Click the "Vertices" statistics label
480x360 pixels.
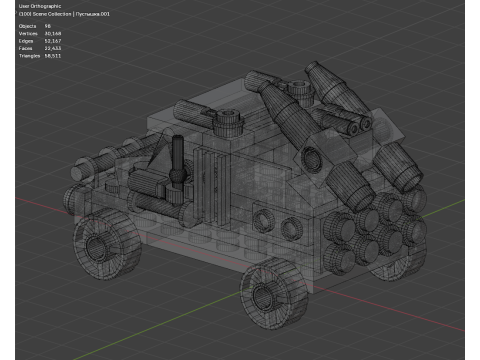tap(28, 34)
